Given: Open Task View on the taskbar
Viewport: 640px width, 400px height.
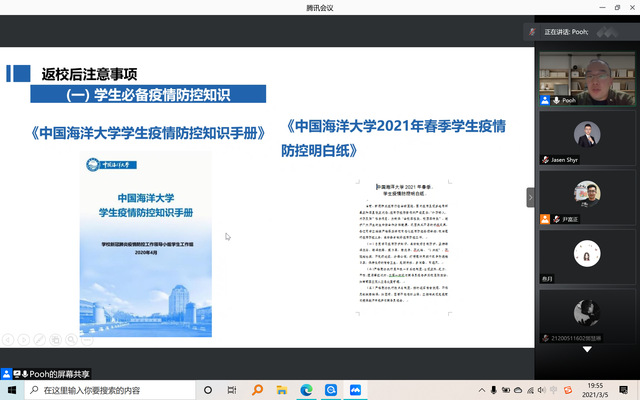Looking at the screenshot, I should pos(232,390).
